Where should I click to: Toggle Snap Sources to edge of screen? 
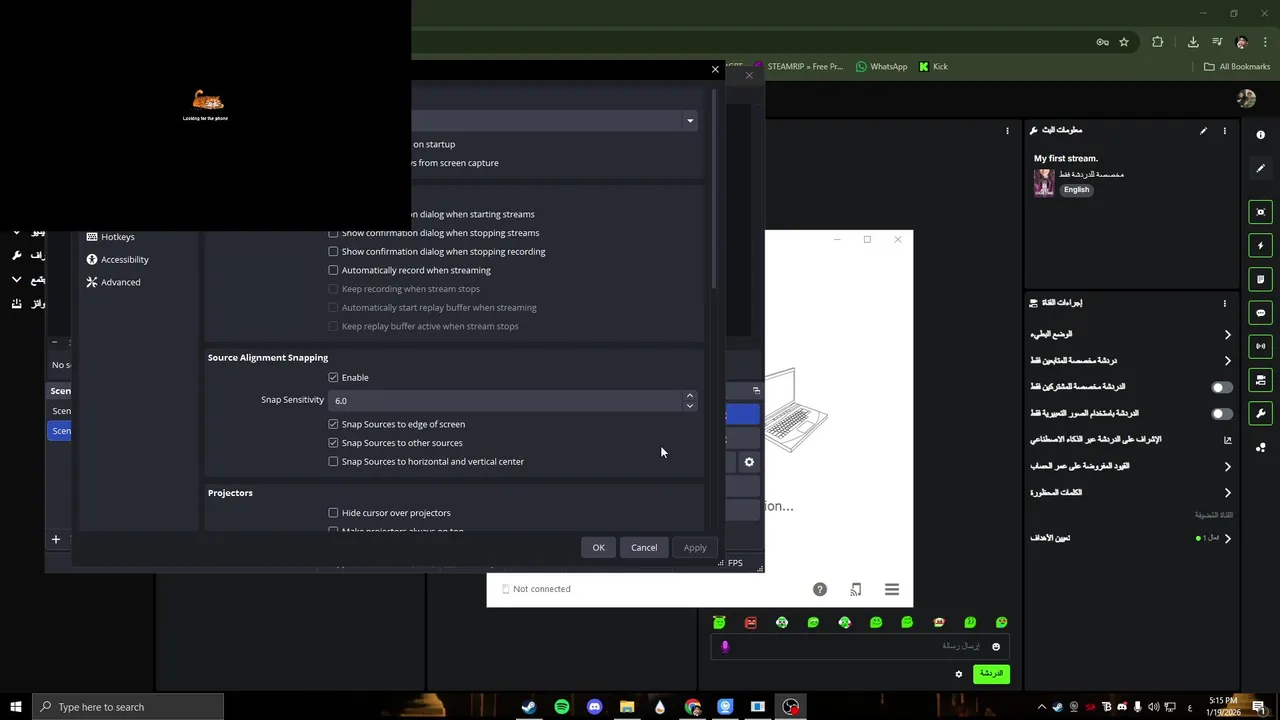coord(397,424)
